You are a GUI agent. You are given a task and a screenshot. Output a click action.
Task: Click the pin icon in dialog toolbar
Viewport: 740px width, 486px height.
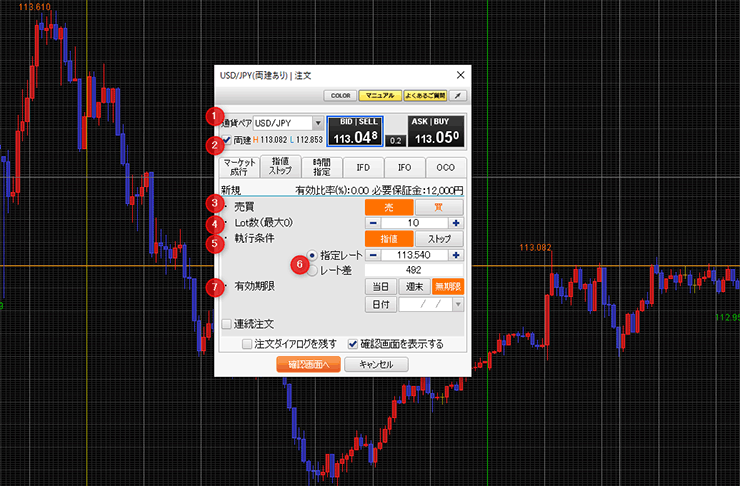click(460, 96)
